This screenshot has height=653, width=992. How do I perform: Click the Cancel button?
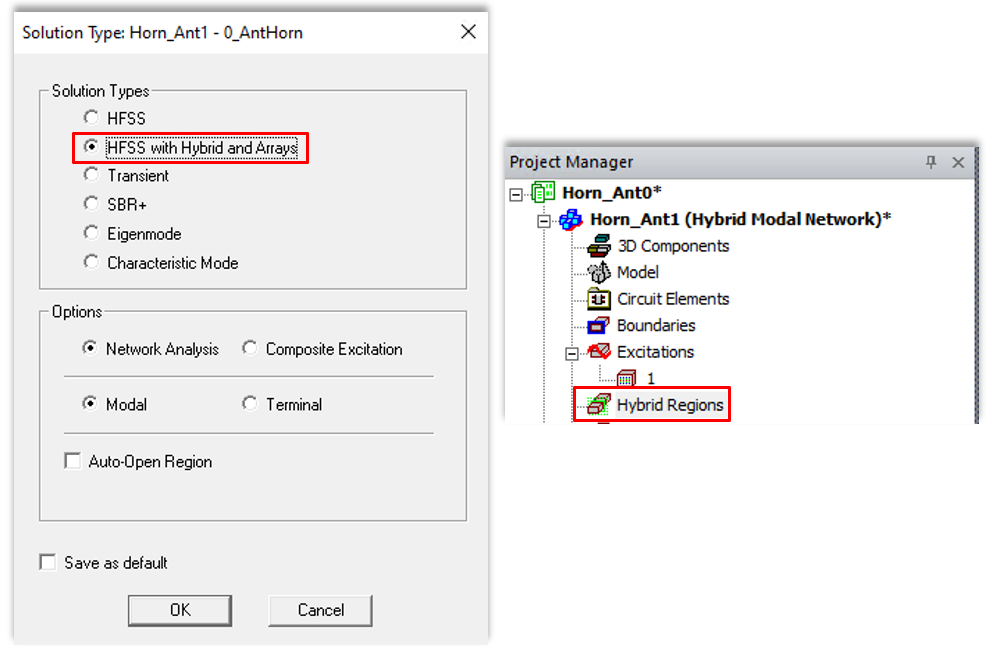[x=320, y=610]
